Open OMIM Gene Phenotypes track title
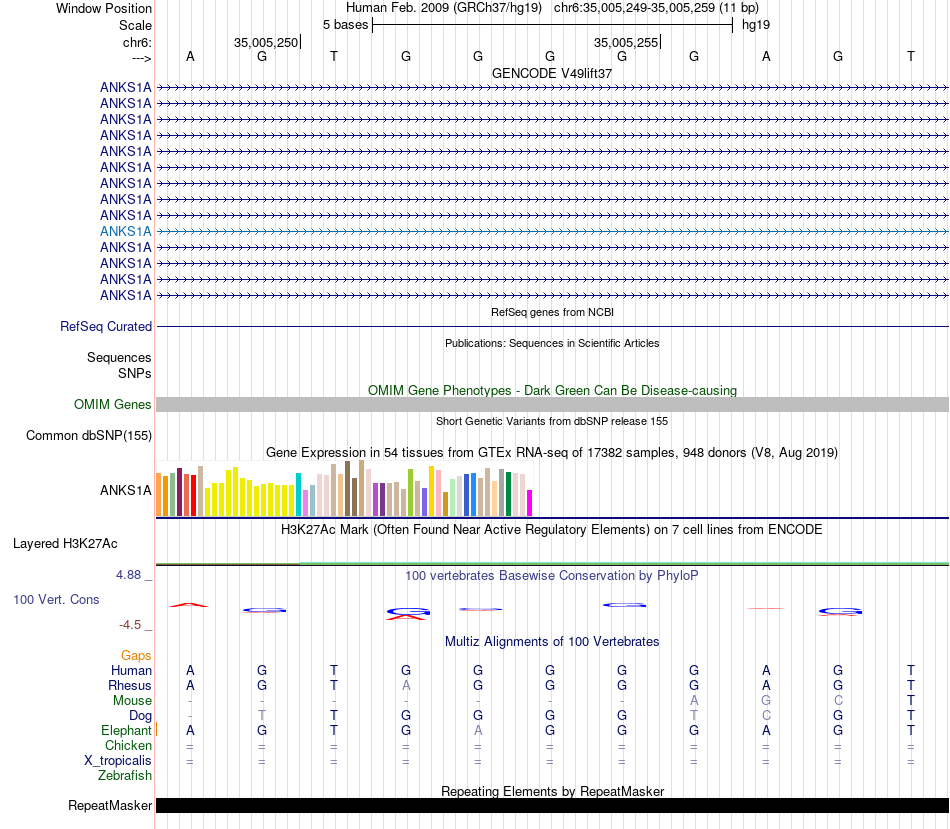This screenshot has width=950, height=829. (x=552, y=390)
